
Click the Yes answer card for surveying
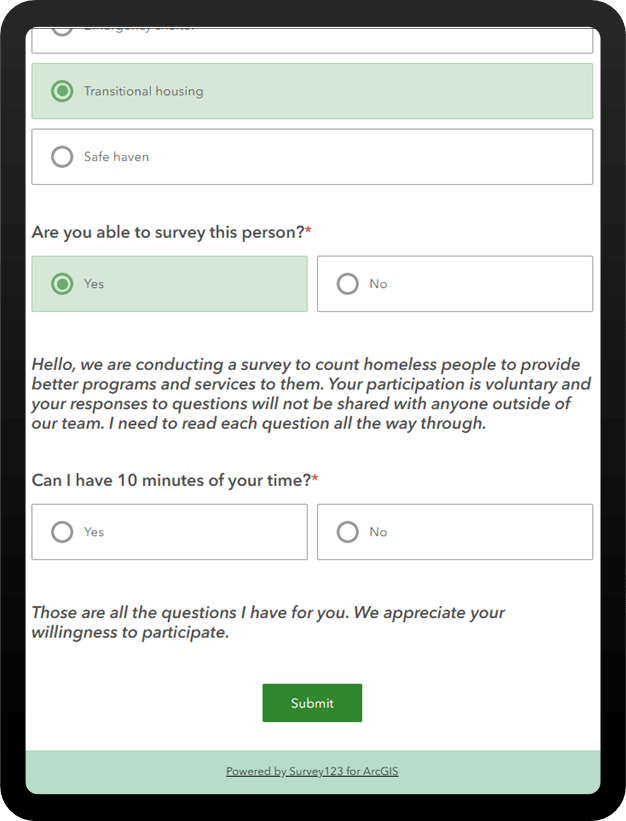tap(169, 283)
